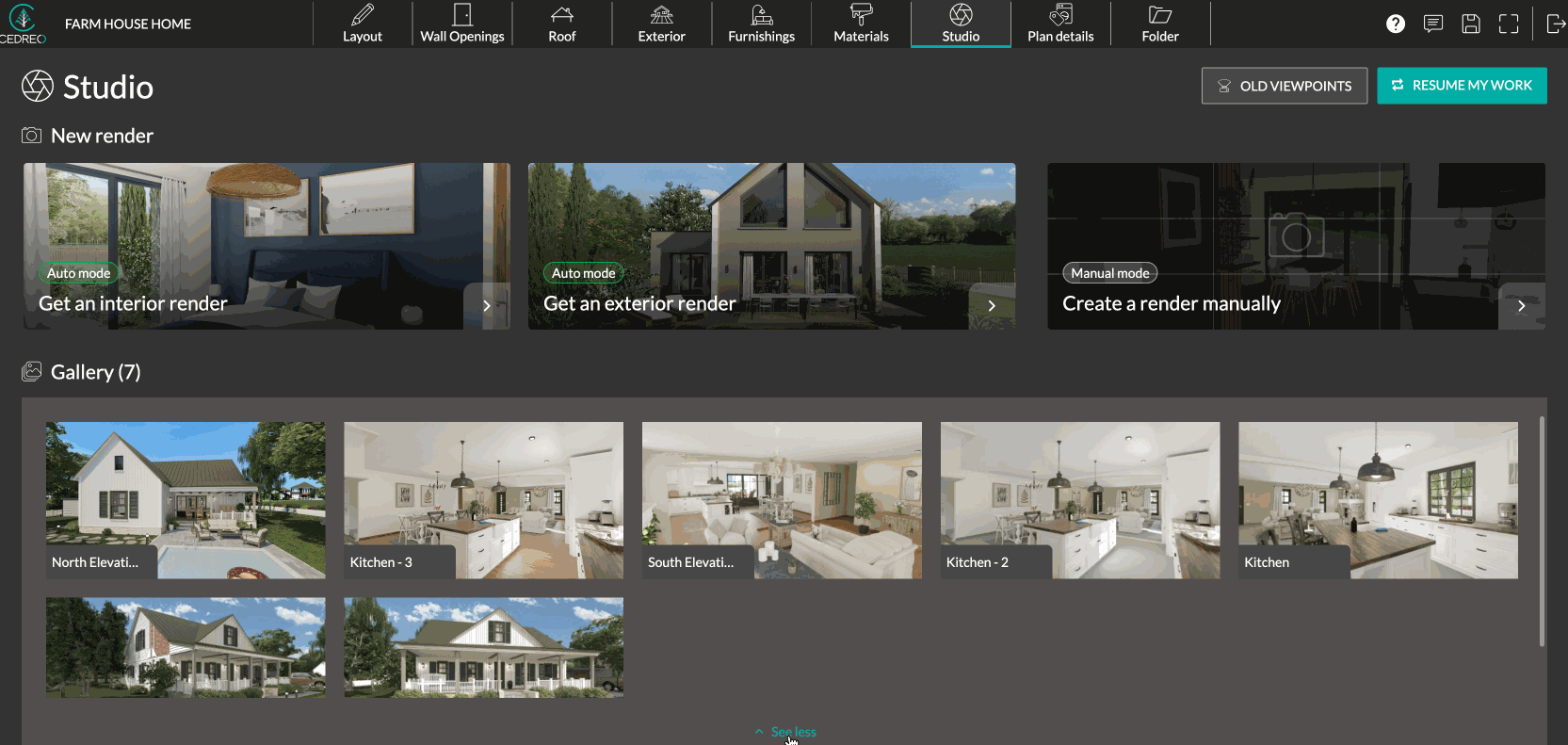Click the Gallery (7) heading text
1568x745 pixels.
click(96, 372)
